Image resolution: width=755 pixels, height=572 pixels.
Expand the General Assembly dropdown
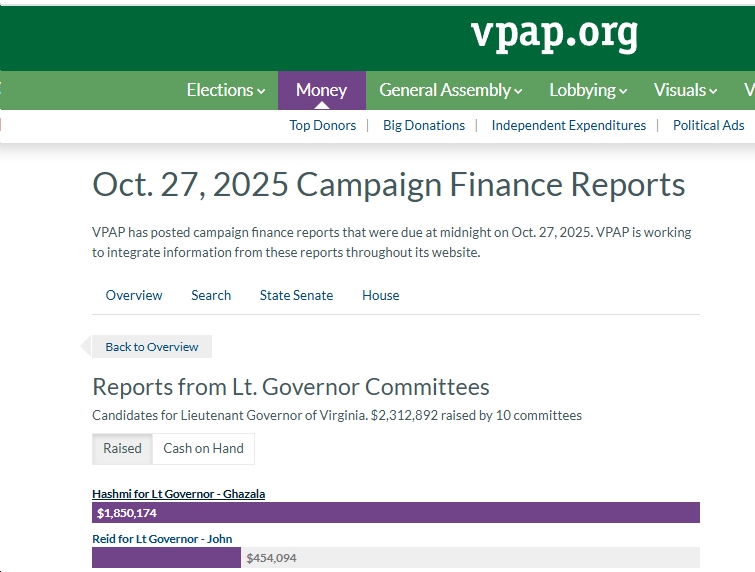(450, 90)
